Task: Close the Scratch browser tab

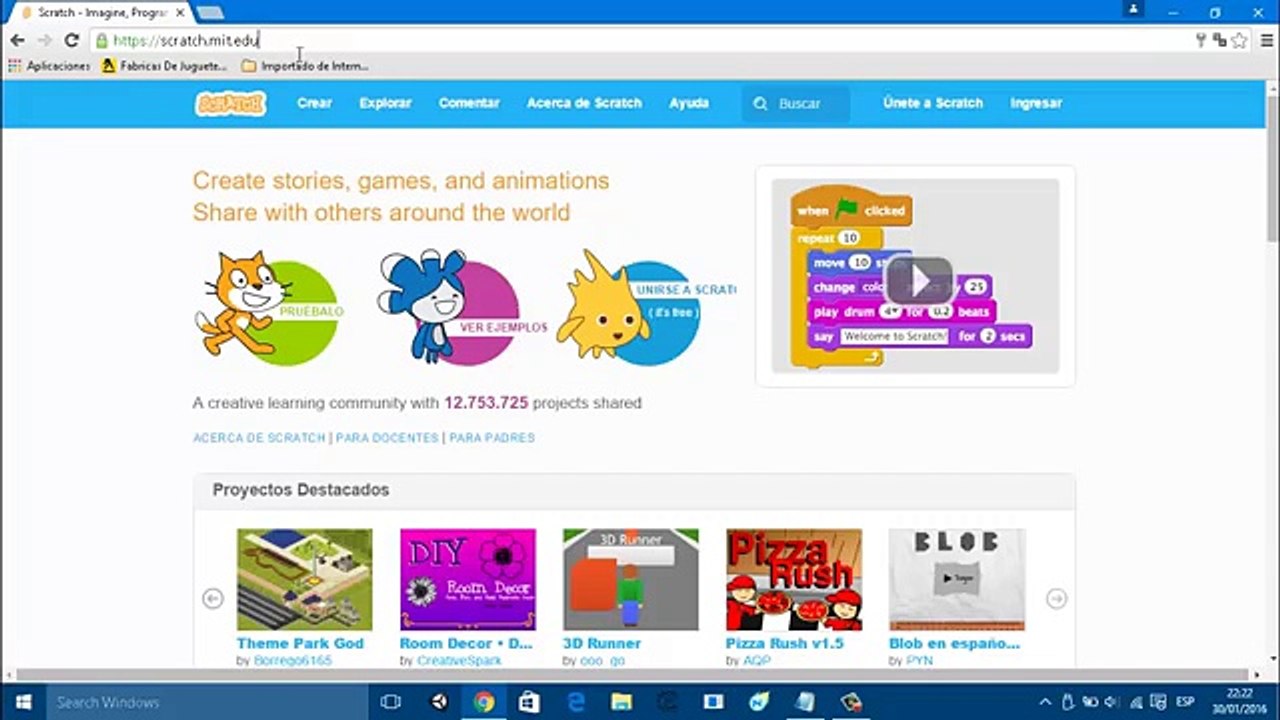Action: pos(180,13)
